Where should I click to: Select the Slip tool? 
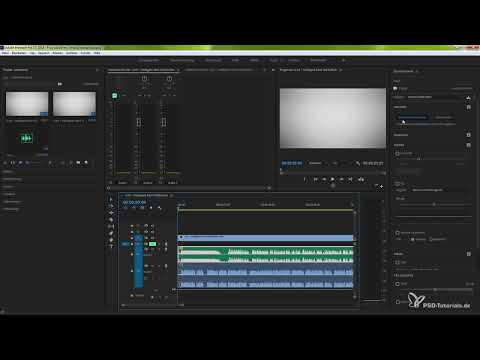[x=111, y=226]
